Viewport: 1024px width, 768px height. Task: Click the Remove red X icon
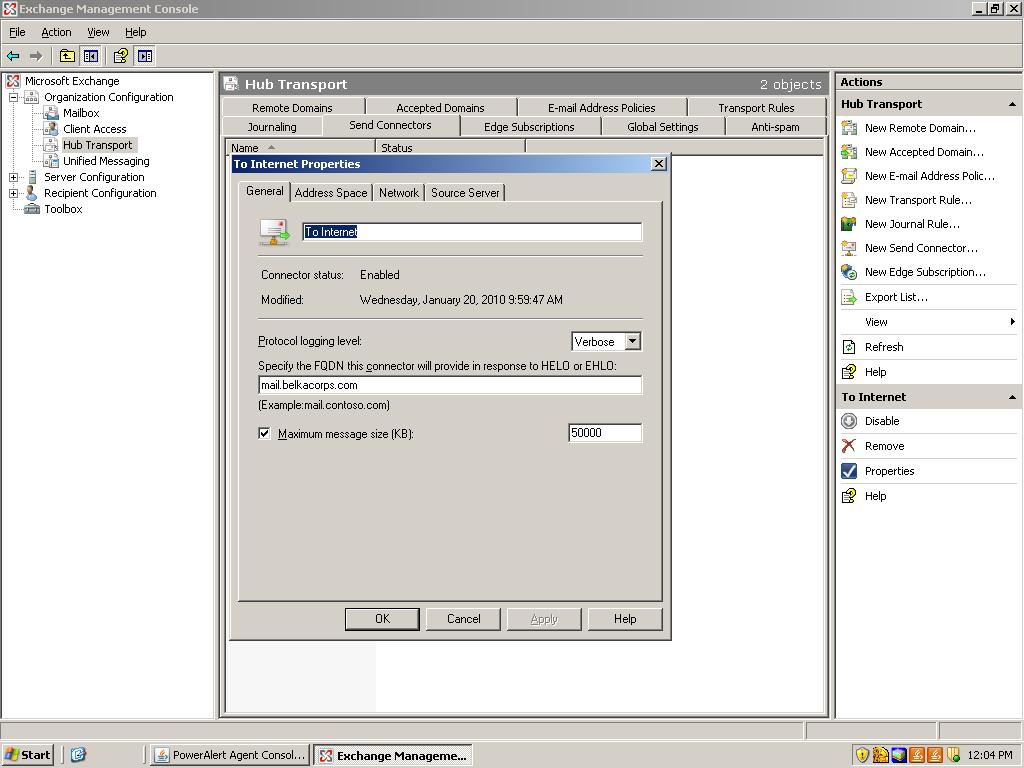(849, 446)
